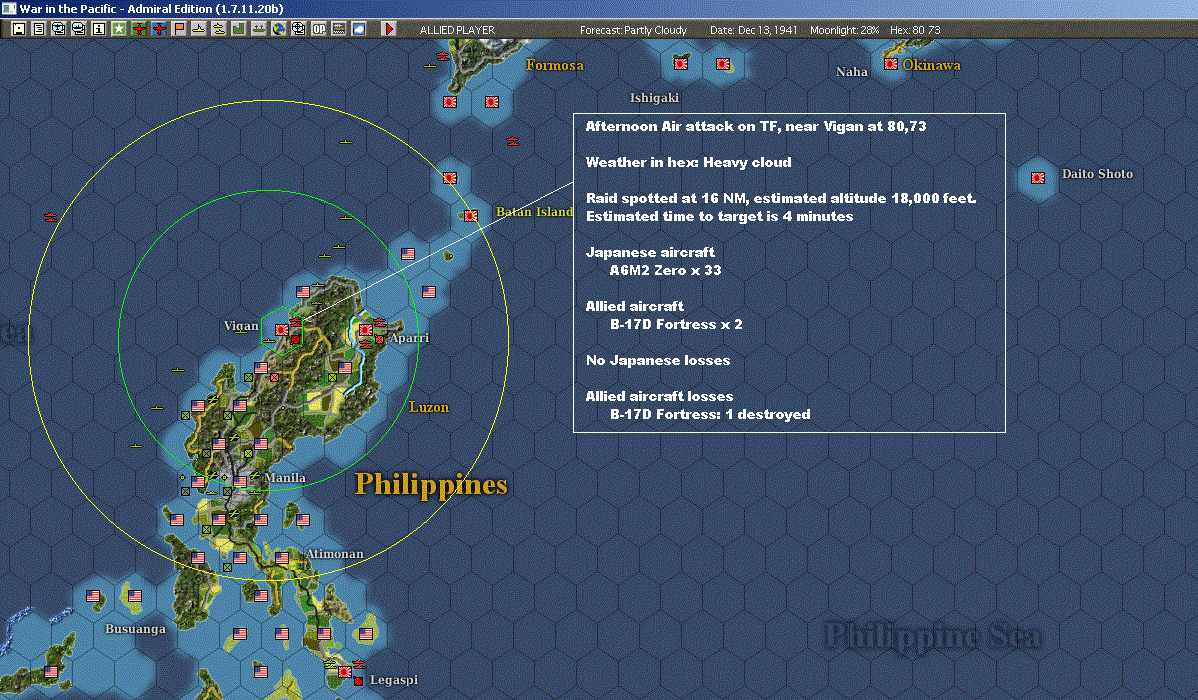The width and height of the screenshot is (1198, 700).
Task: Click the Manila city label
Action: (x=285, y=478)
